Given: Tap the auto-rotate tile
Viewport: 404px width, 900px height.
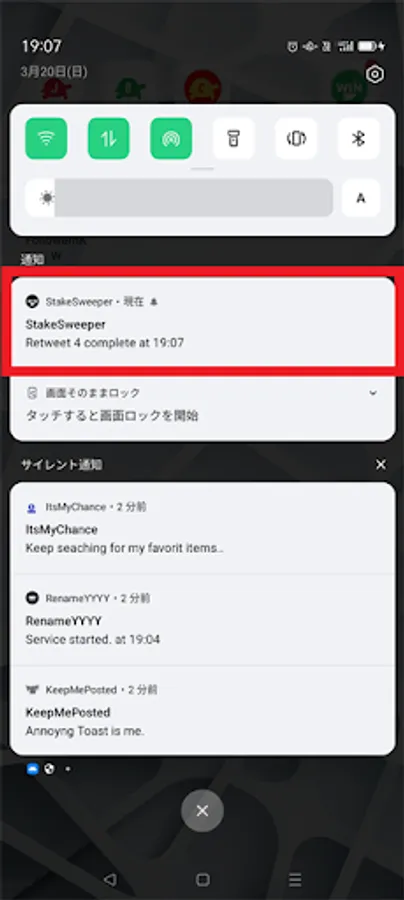Looking at the screenshot, I should 296,138.
